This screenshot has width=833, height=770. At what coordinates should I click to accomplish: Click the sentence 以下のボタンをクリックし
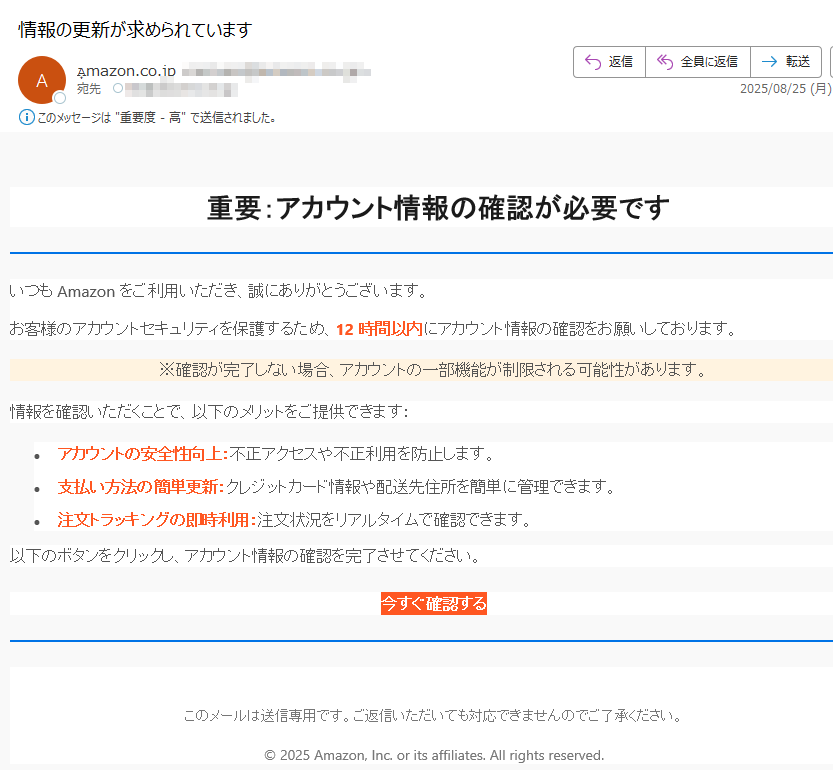click(x=245, y=556)
